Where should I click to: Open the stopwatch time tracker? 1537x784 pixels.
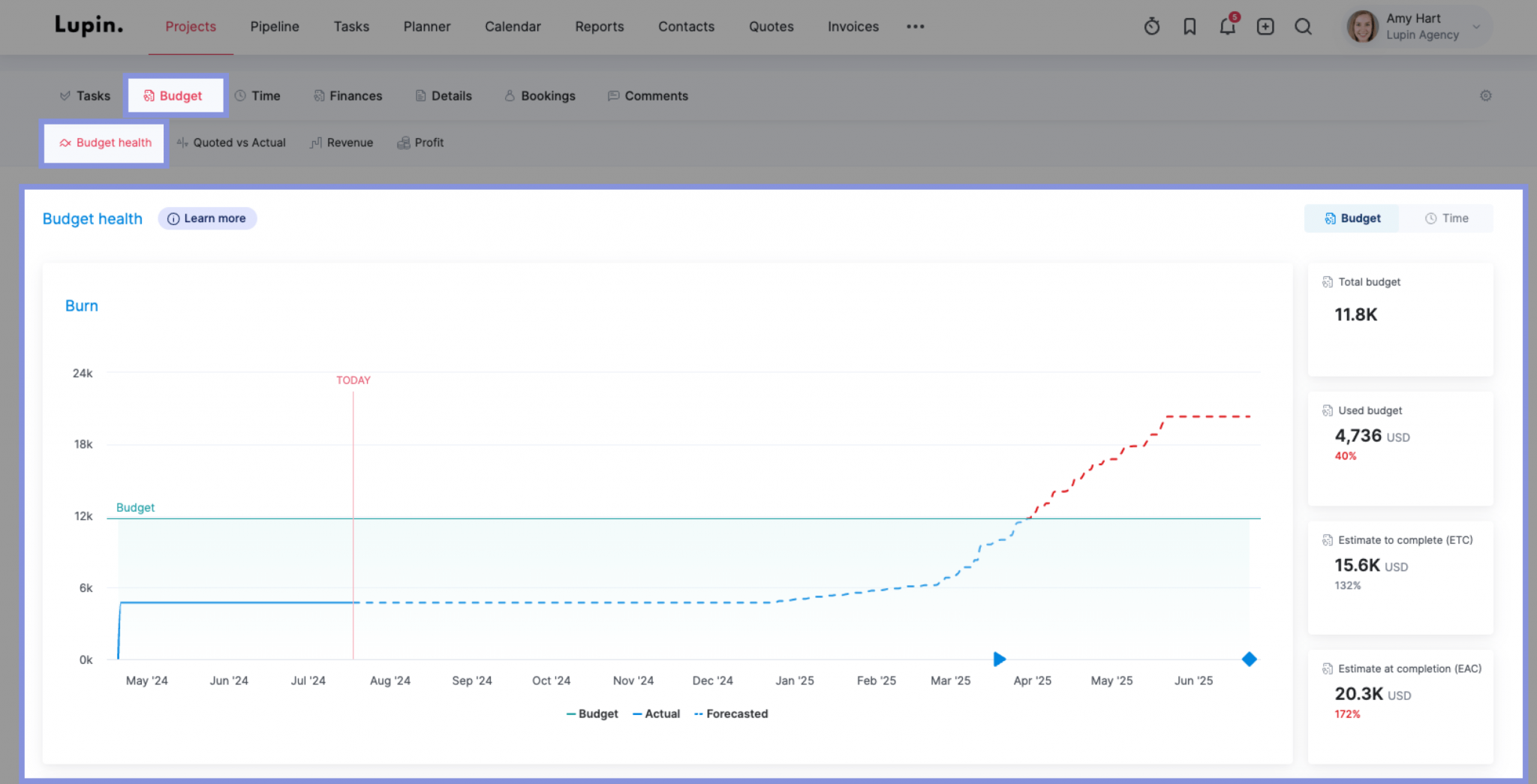point(1151,26)
